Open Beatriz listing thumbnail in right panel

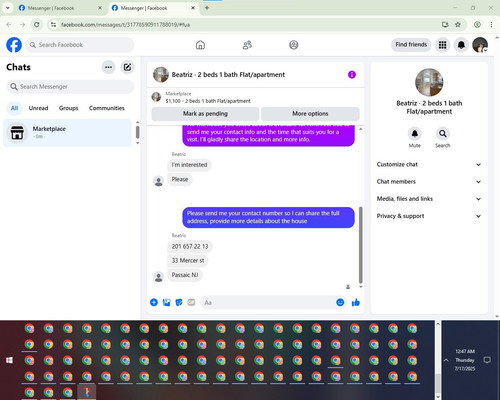pos(429,82)
